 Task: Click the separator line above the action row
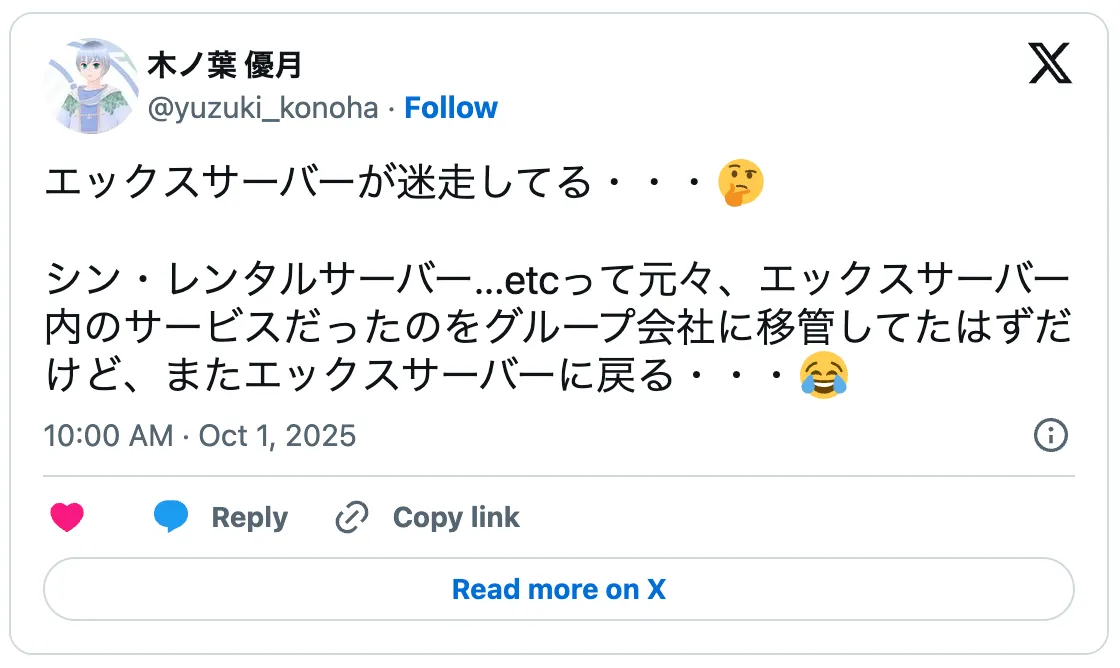pyautogui.click(x=560, y=471)
